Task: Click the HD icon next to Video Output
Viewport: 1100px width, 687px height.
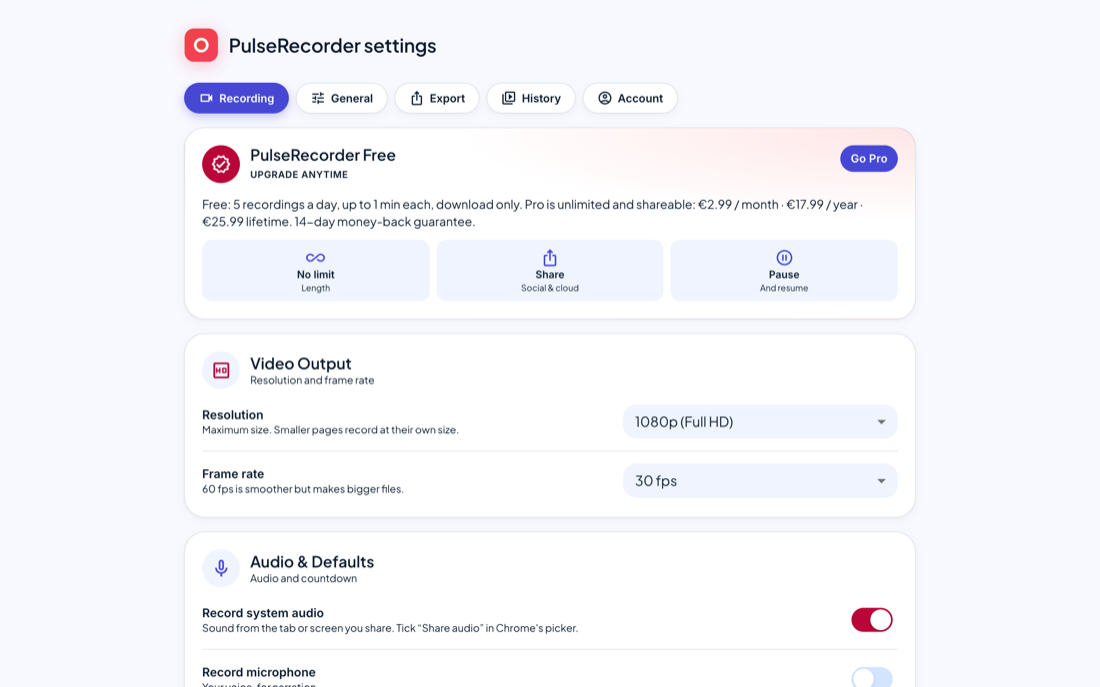Action: click(221, 370)
